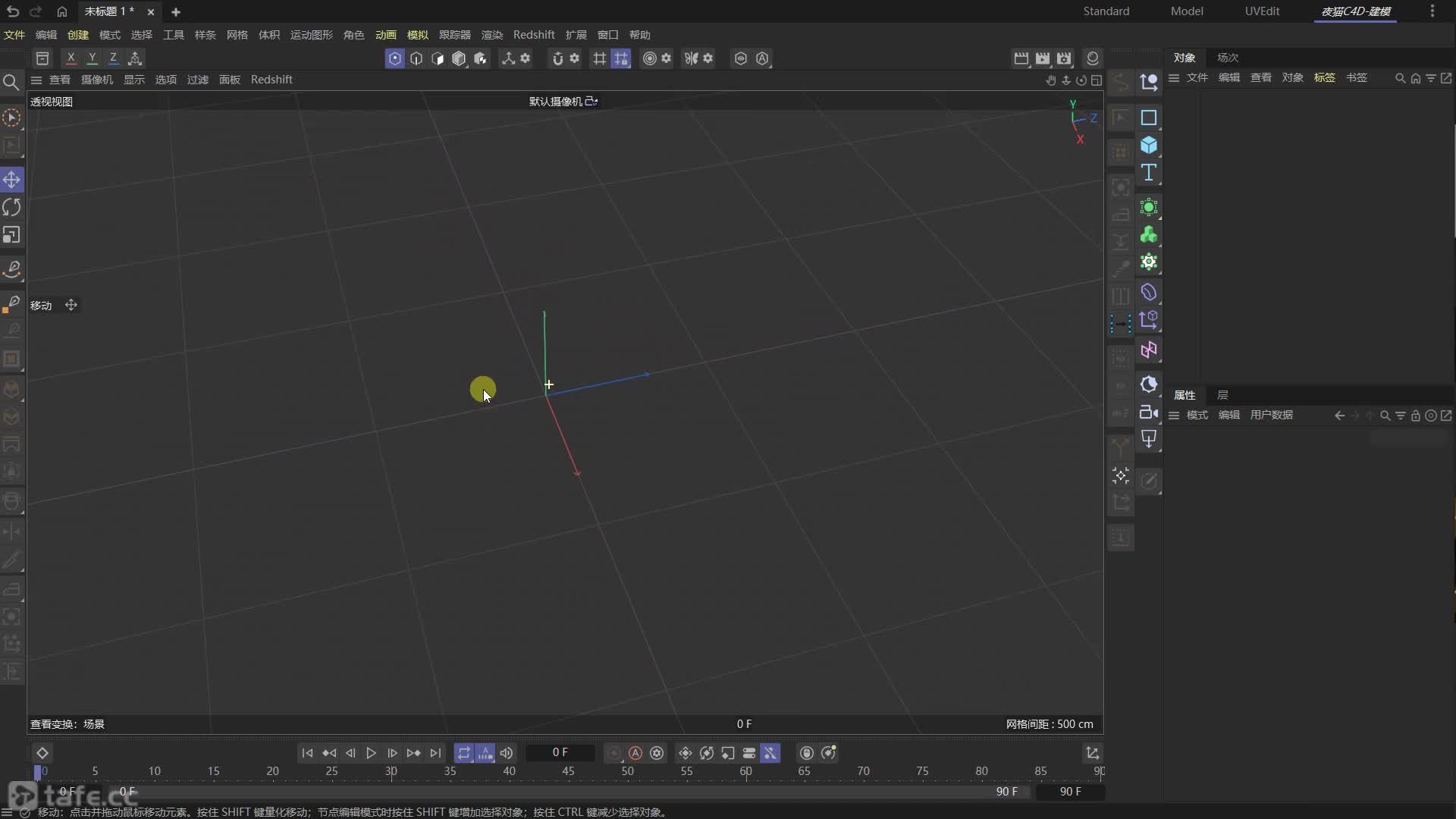This screenshot has height=819, width=1456.
Task: Open Render to Picture Viewer icon
Action: tap(1043, 58)
